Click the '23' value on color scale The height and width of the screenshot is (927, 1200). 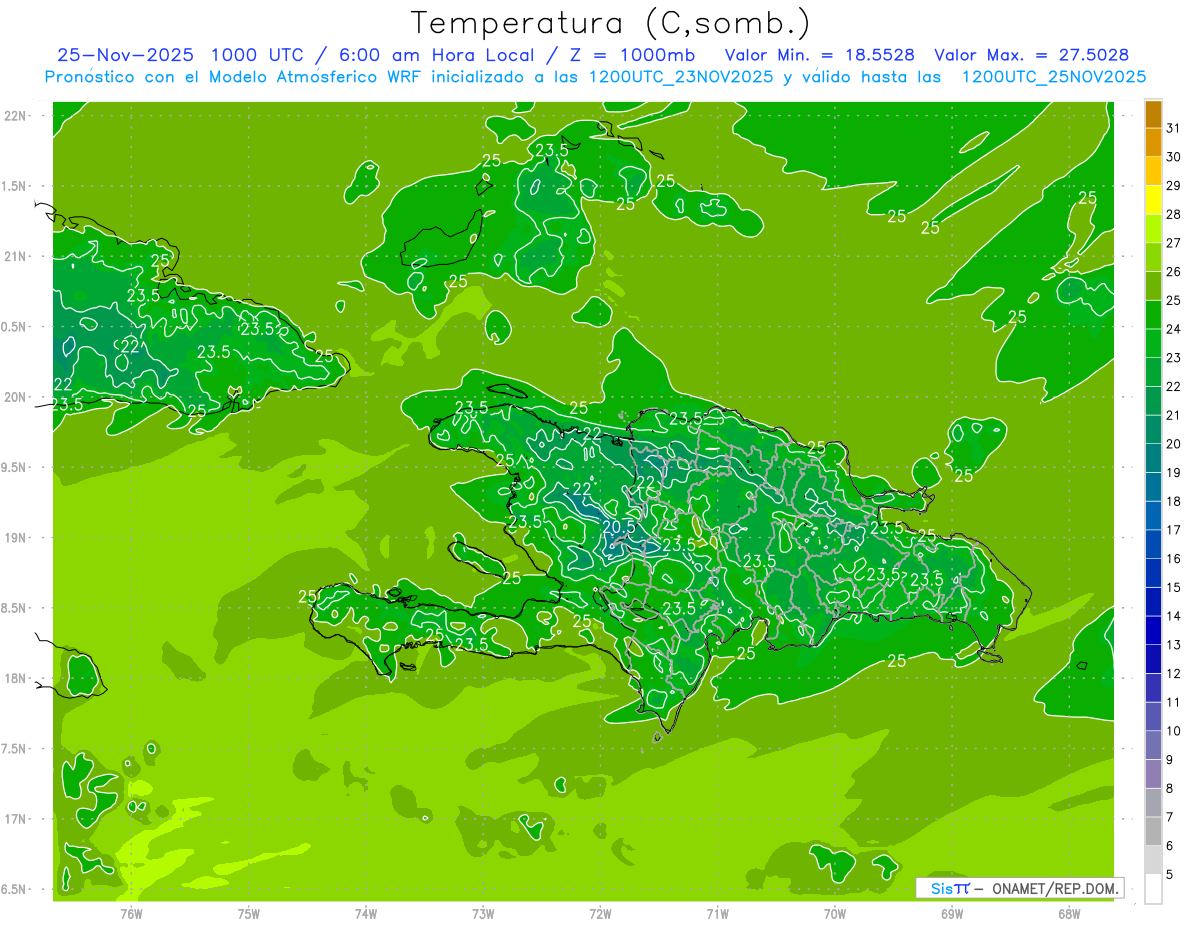tap(1174, 358)
